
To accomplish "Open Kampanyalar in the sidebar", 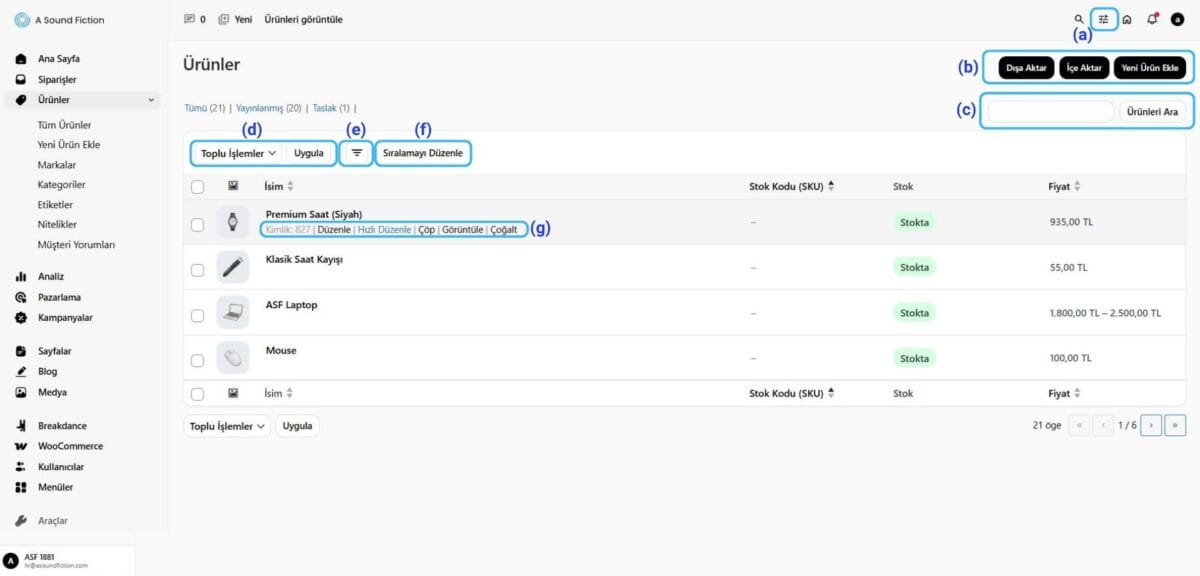I will point(65,317).
